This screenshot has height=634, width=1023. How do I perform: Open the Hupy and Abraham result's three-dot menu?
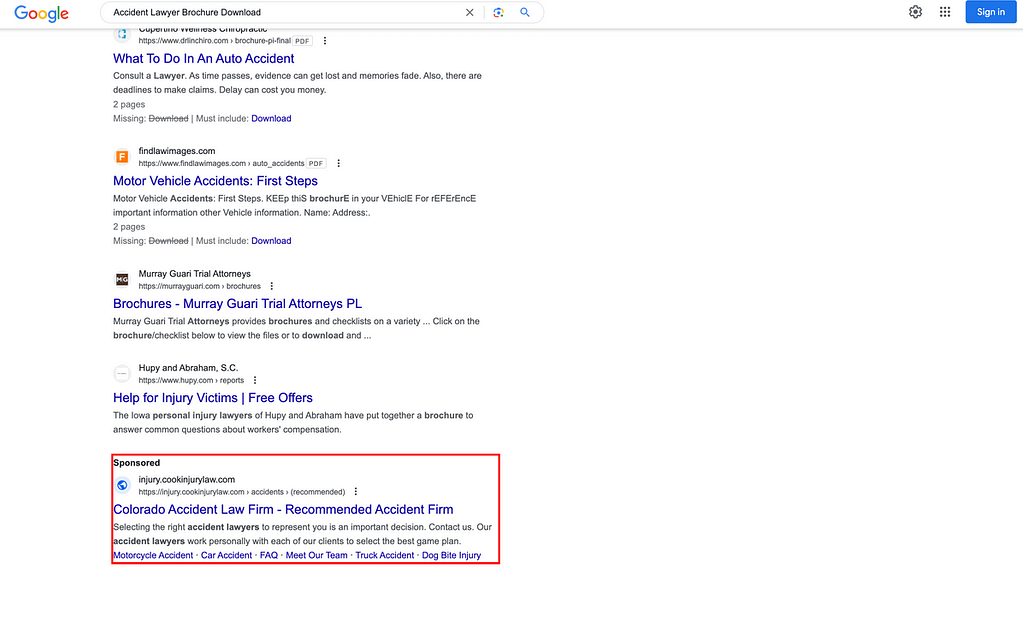pos(255,380)
